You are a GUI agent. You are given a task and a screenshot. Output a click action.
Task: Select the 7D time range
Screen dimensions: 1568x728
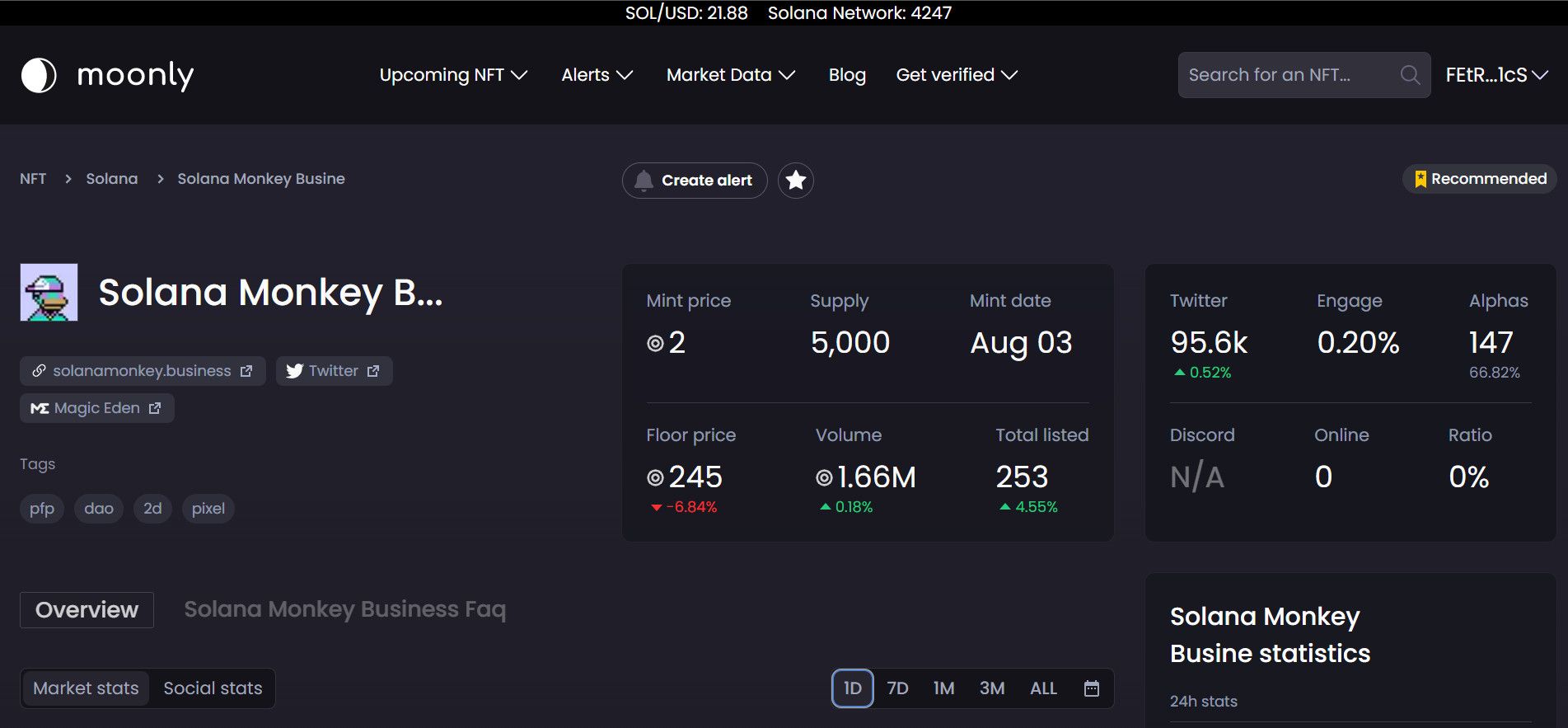click(x=897, y=688)
